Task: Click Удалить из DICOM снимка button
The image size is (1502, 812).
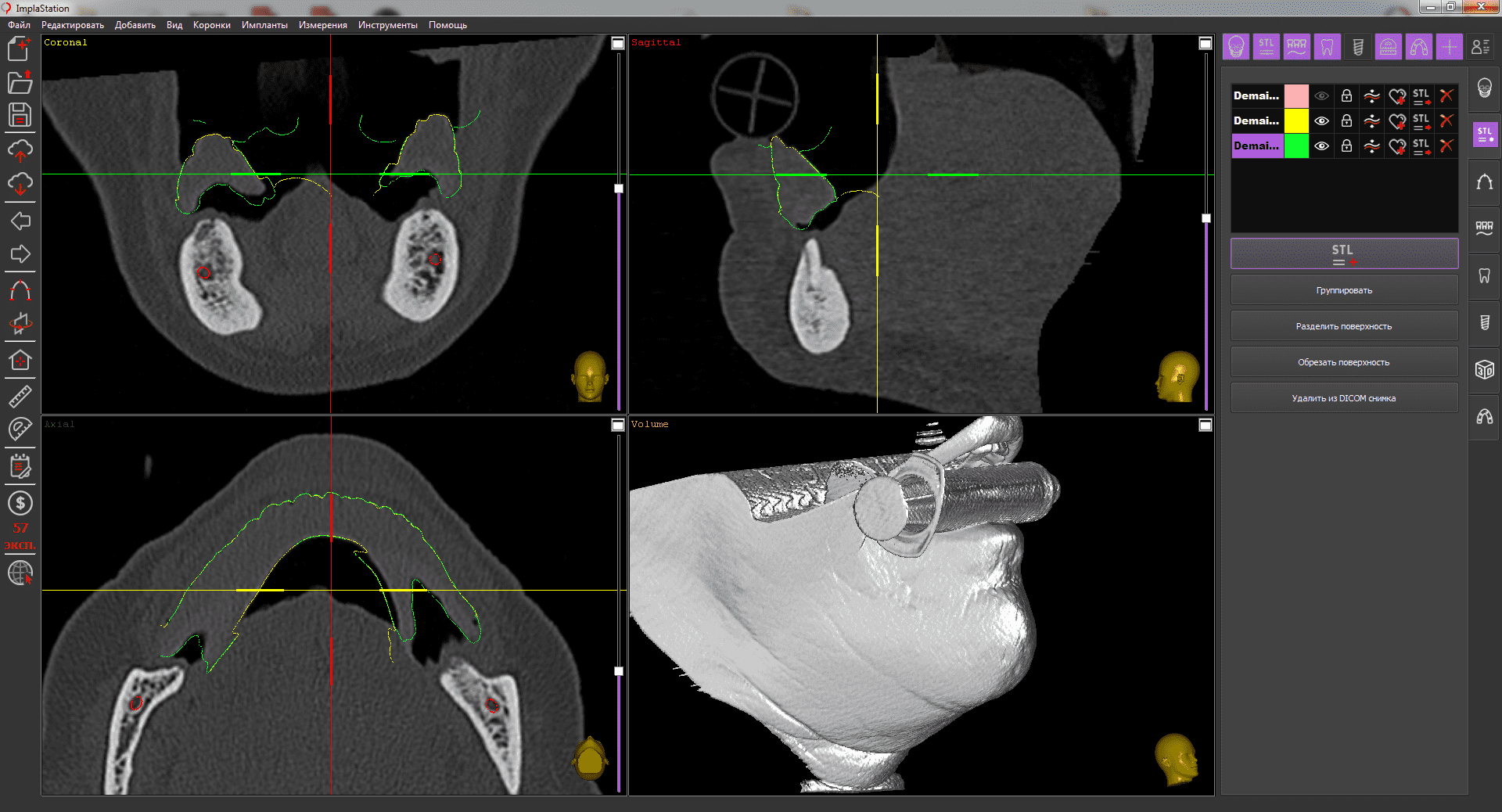Action: (x=1344, y=398)
